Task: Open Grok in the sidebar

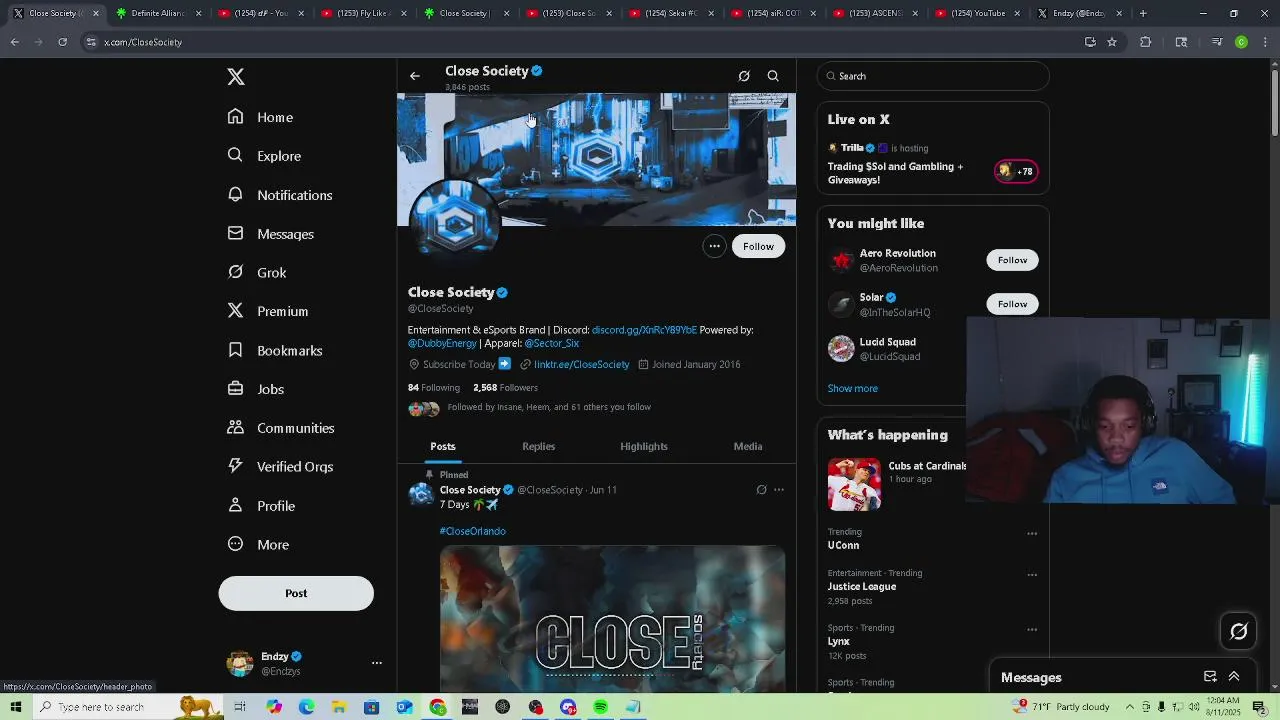Action: click(x=257, y=272)
